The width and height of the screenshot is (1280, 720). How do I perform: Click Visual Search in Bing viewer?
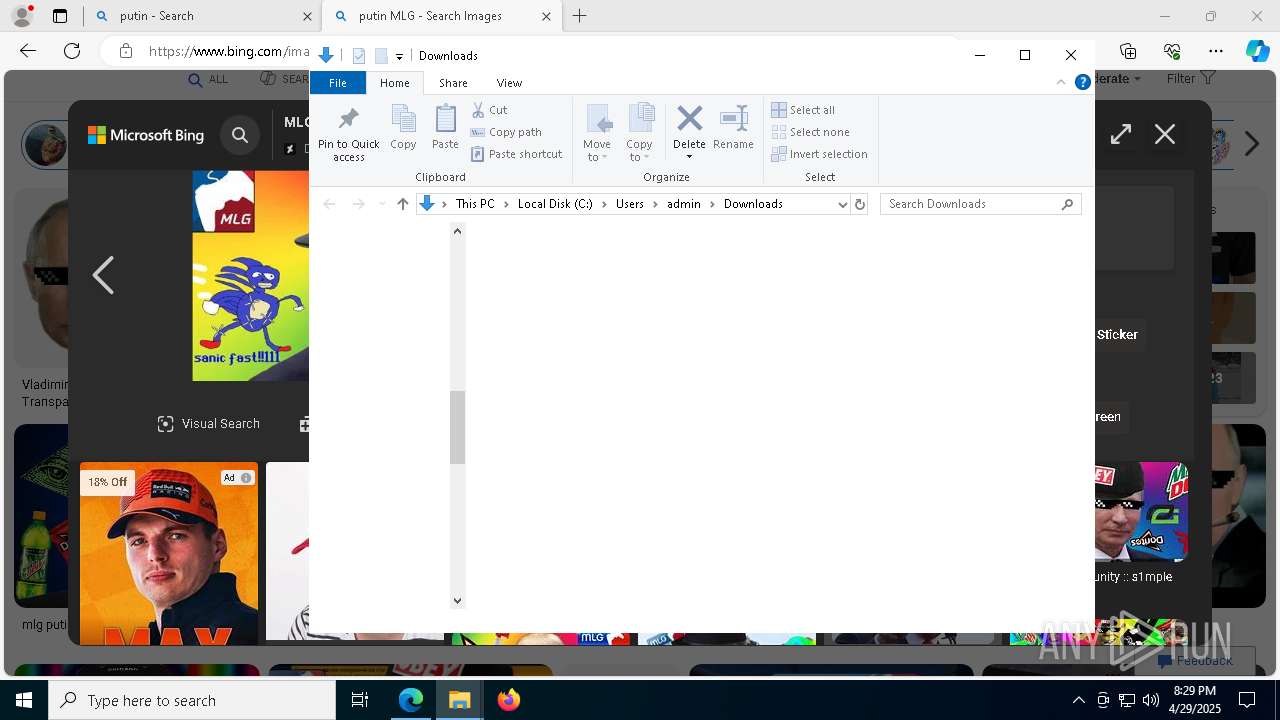coord(208,424)
